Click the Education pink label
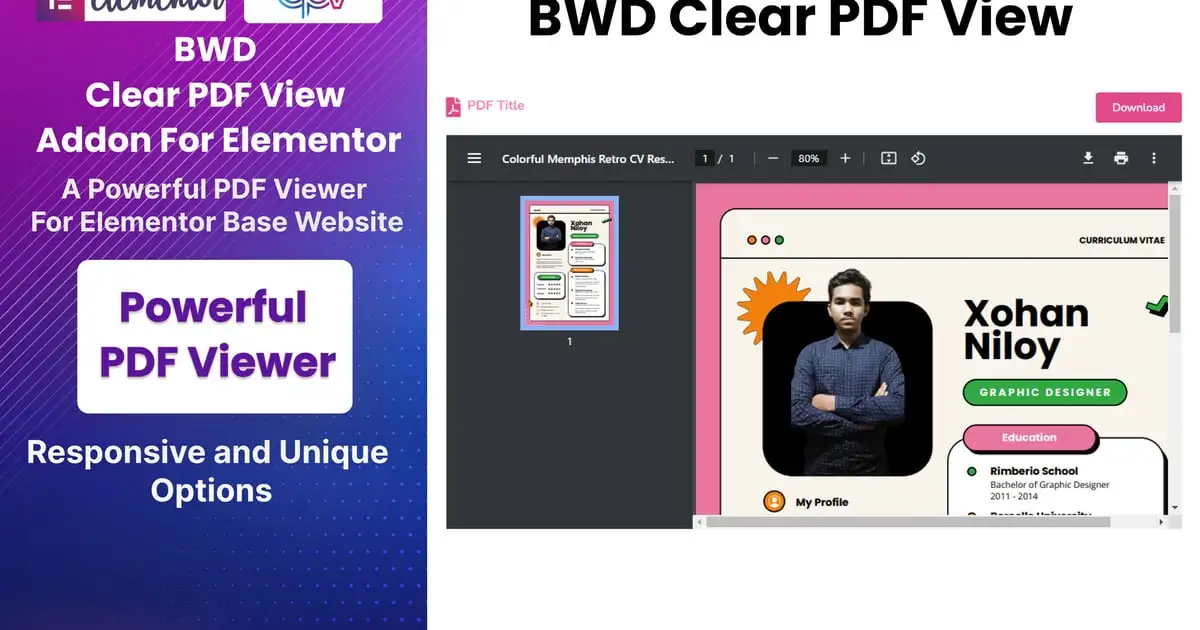 click(x=1029, y=438)
